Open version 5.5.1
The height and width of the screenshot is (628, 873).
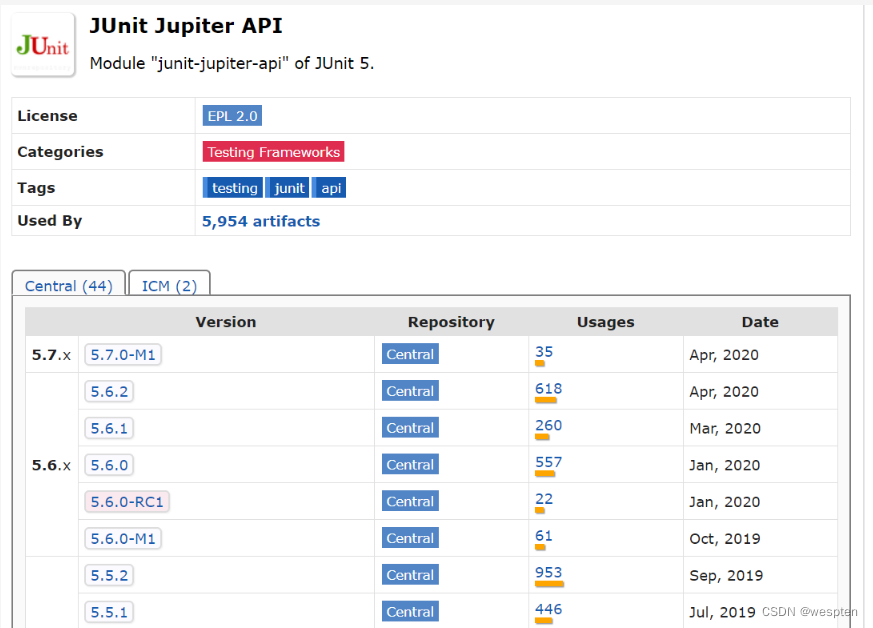109,612
